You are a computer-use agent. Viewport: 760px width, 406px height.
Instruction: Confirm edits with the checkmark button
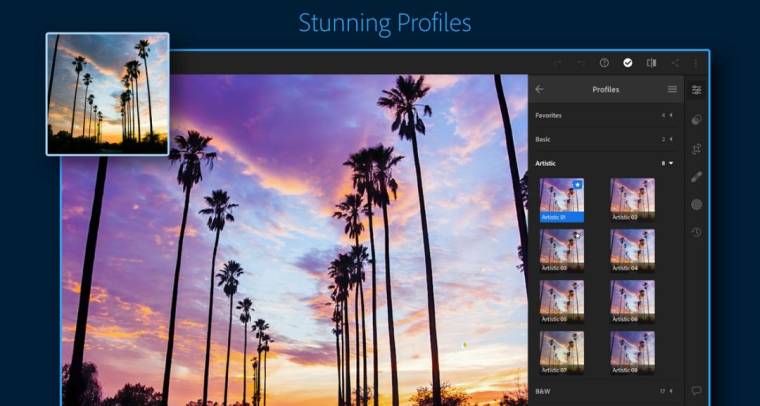[628, 62]
